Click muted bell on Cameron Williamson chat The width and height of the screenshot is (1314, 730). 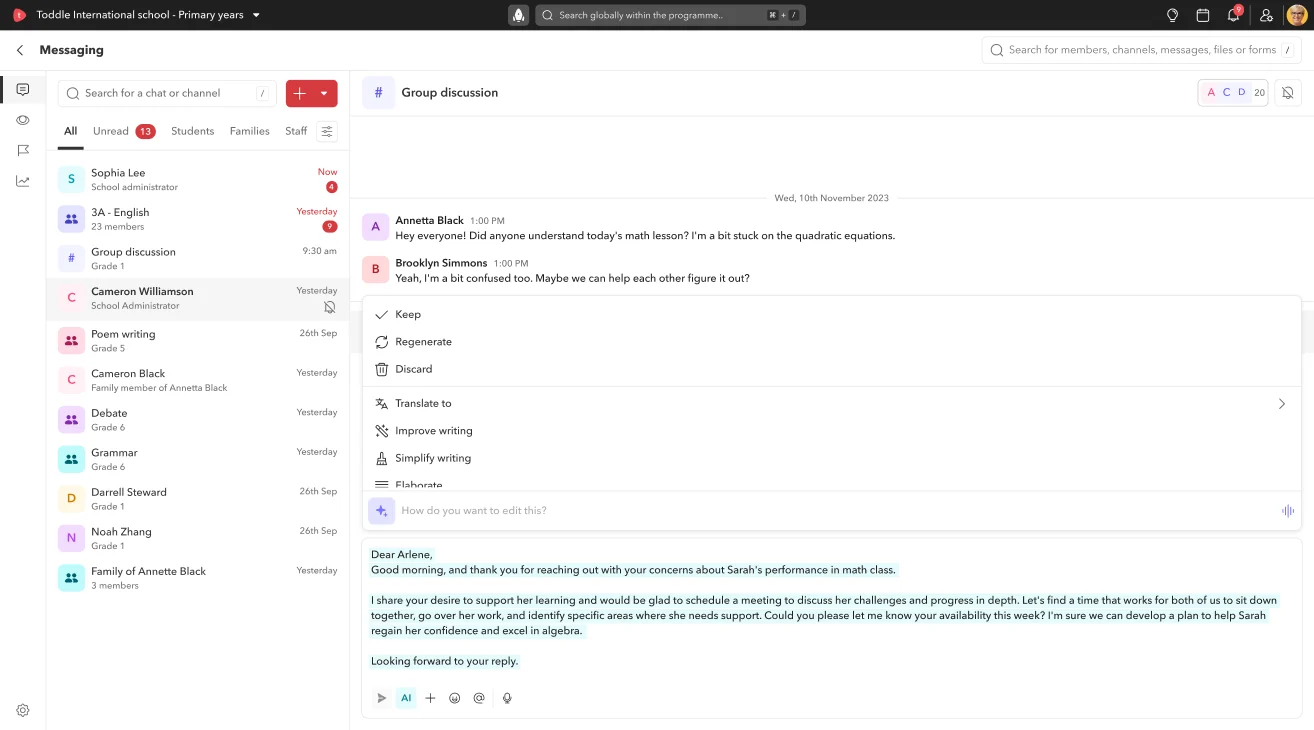click(330, 307)
